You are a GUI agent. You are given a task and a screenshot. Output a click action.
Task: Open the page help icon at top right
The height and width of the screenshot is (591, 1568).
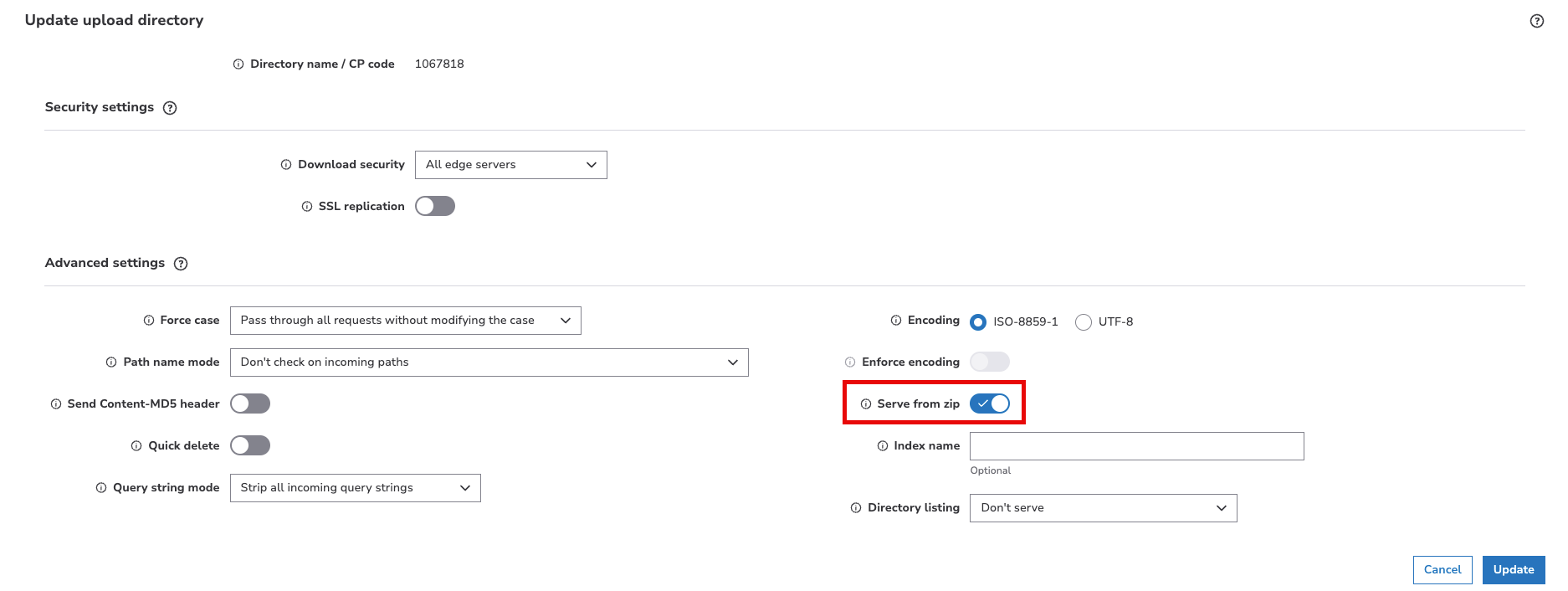click(x=1536, y=21)
